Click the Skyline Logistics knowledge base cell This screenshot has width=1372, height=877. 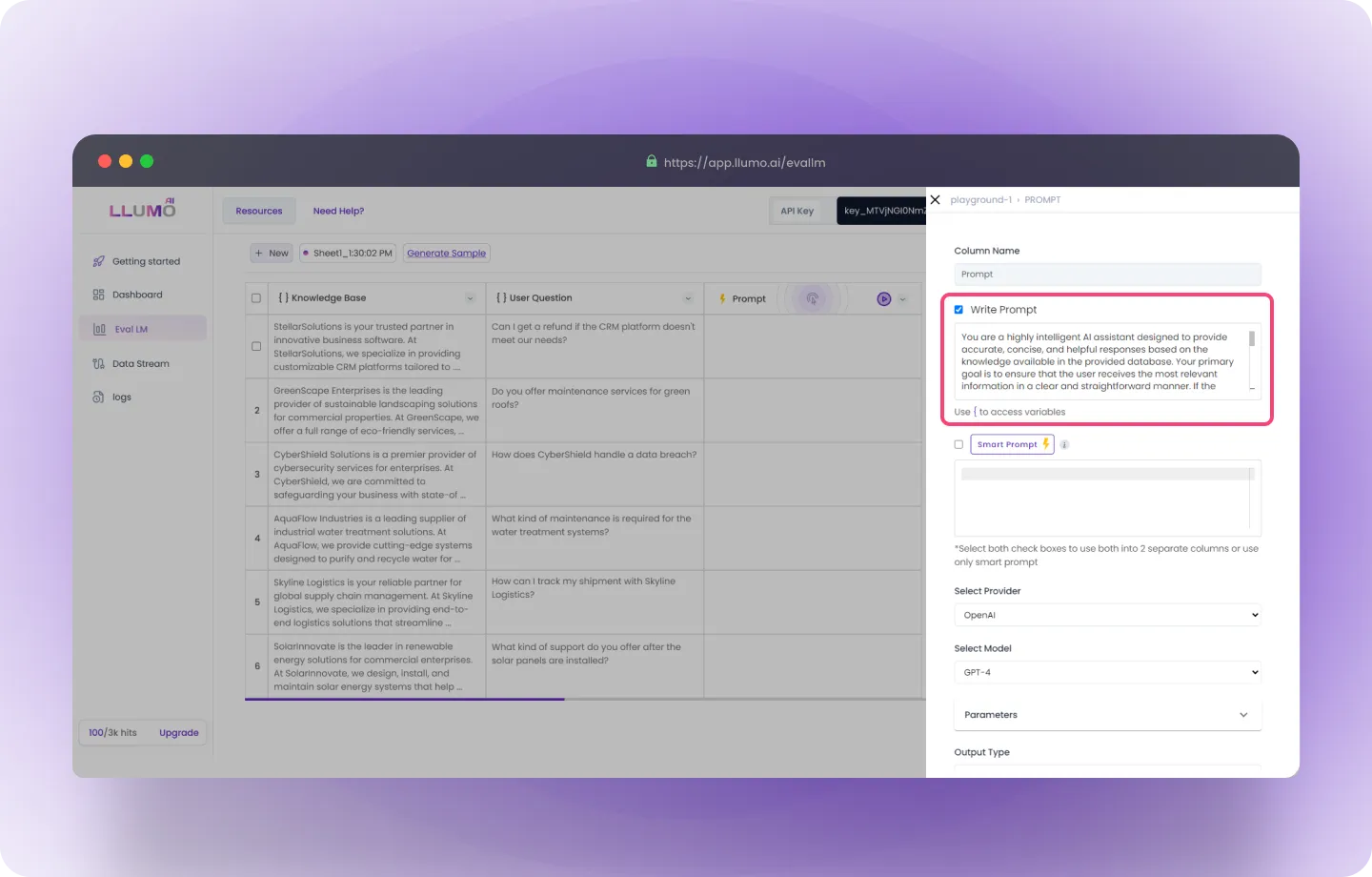click(376, 602)
